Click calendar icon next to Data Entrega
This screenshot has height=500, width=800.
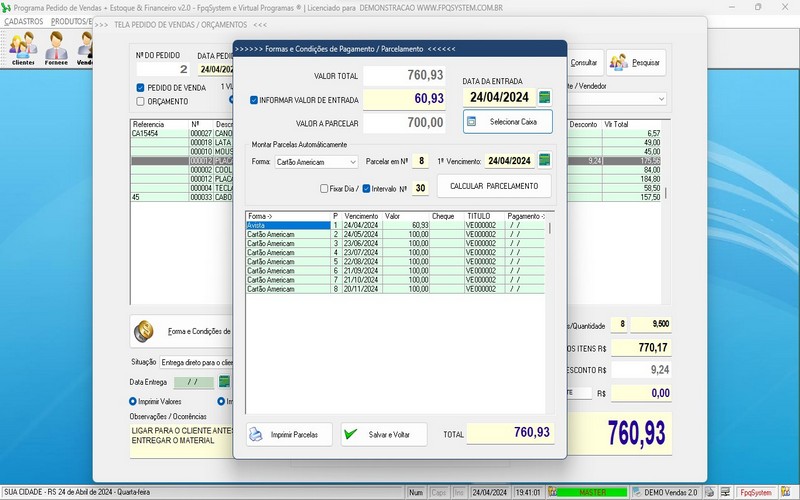(225, 382)
